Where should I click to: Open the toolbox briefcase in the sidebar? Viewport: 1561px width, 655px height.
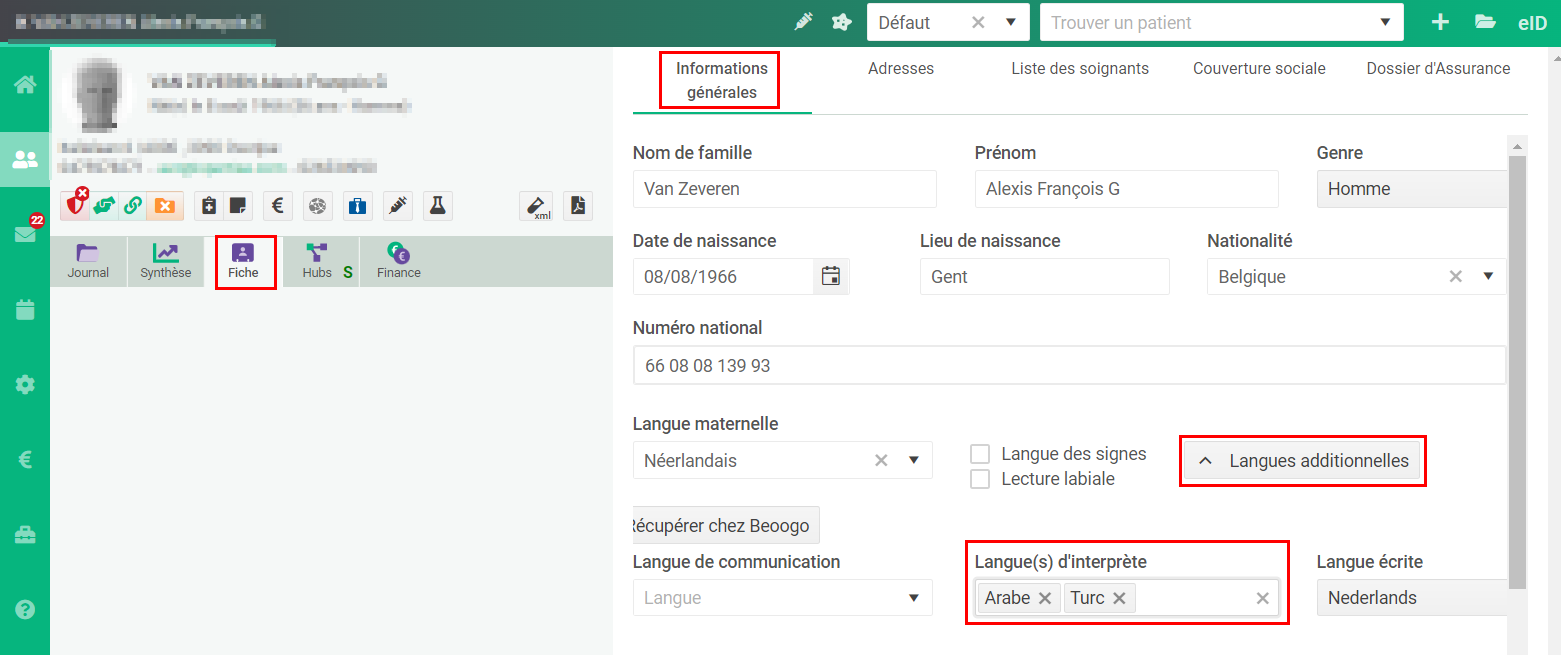point(25,534)
